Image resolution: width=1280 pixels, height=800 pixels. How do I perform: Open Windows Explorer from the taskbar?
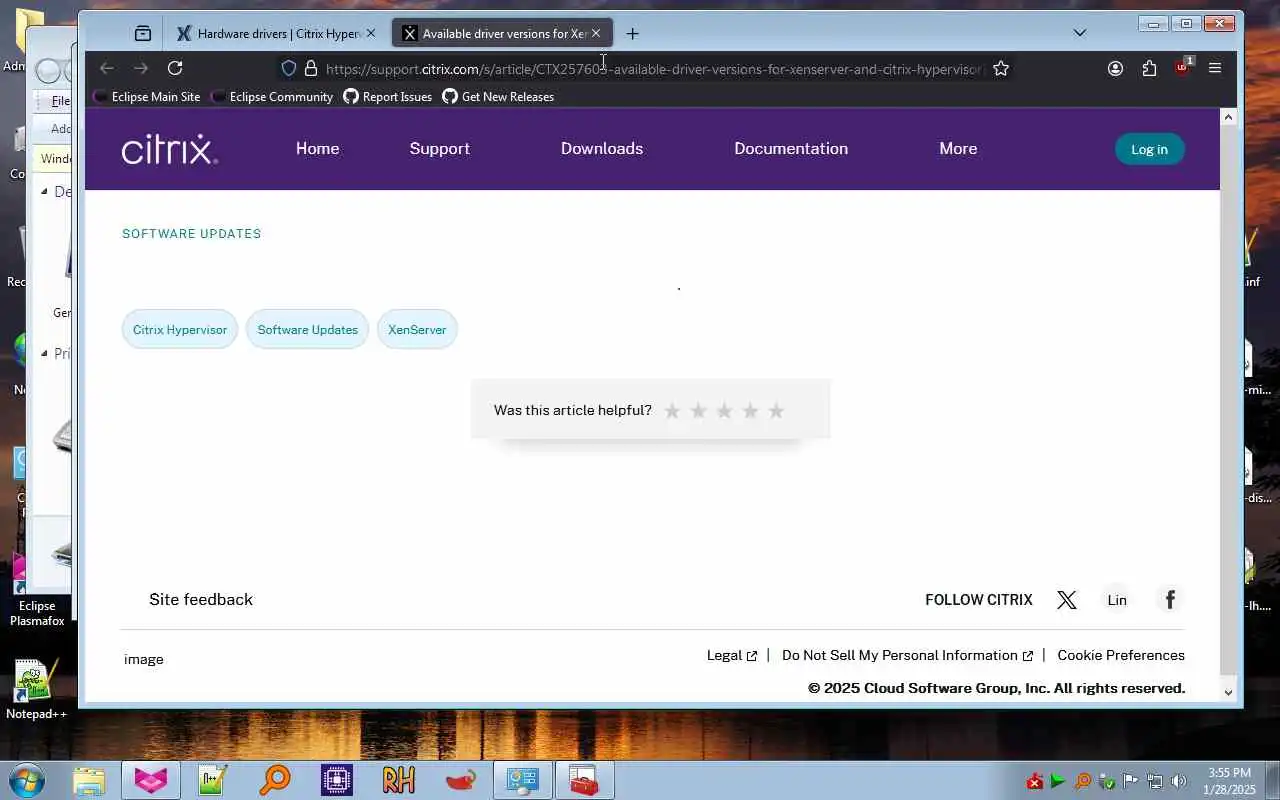click(x=89, y=780)
